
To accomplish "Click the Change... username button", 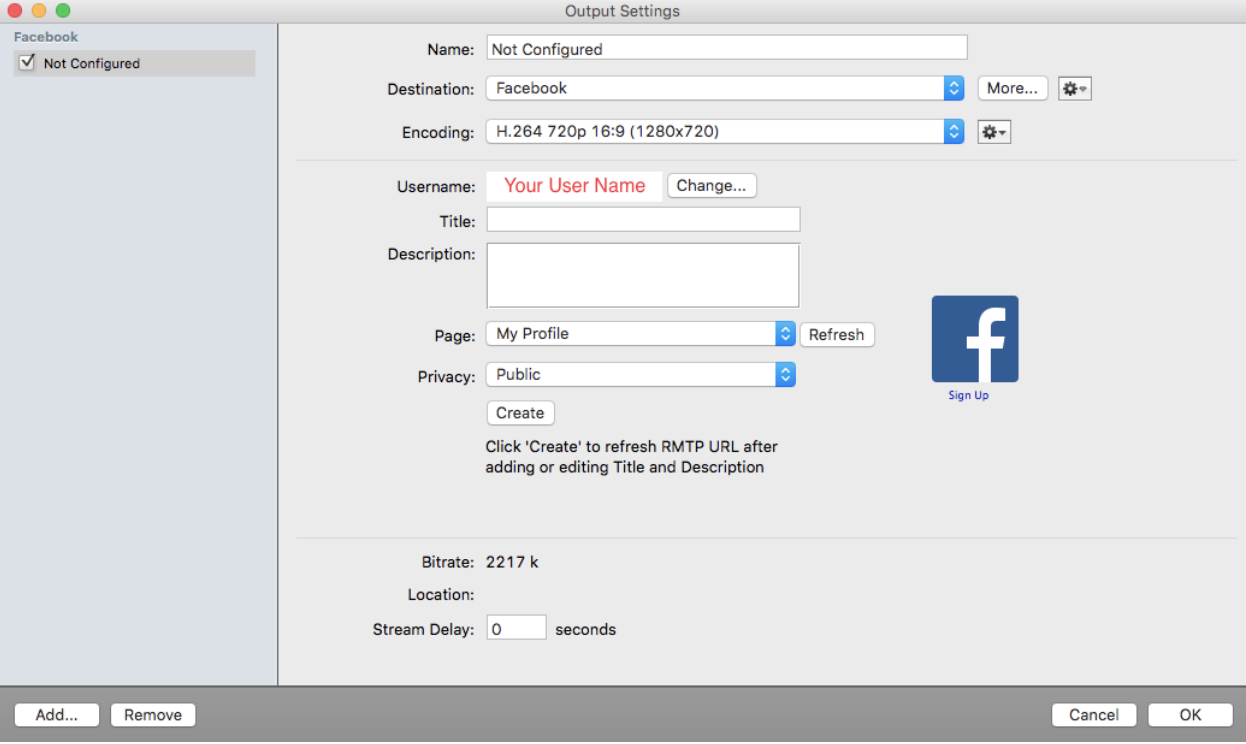I will click(712, 186).
